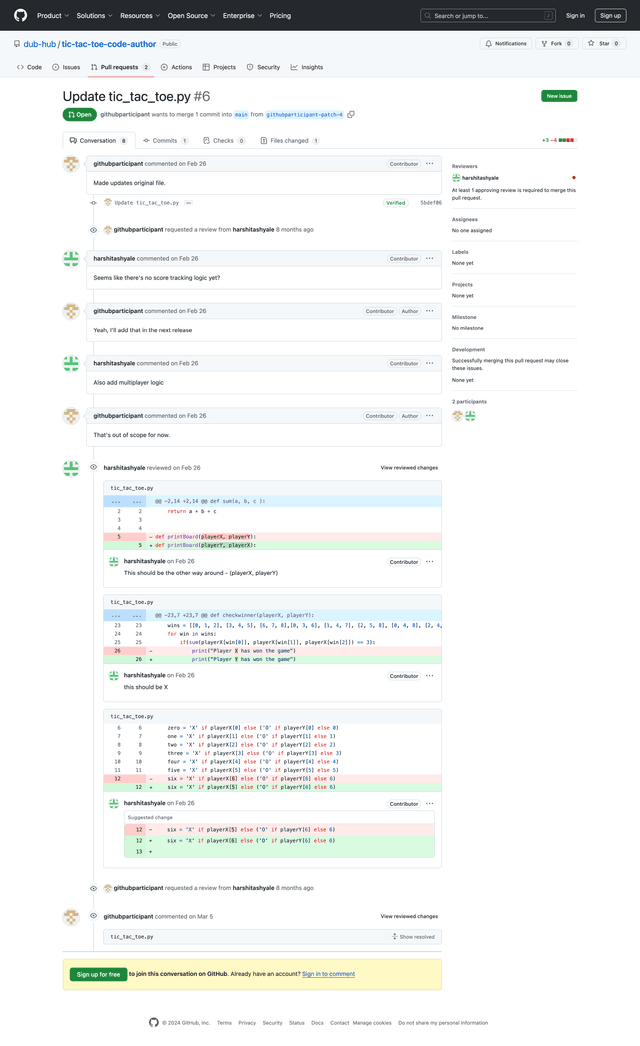Image resolution: width=640 pixels, height=1046 pixels.
Task: Click harshitashyale avatar beside the 'no score tracking logic' comment
Action: [x=71, y=259]
